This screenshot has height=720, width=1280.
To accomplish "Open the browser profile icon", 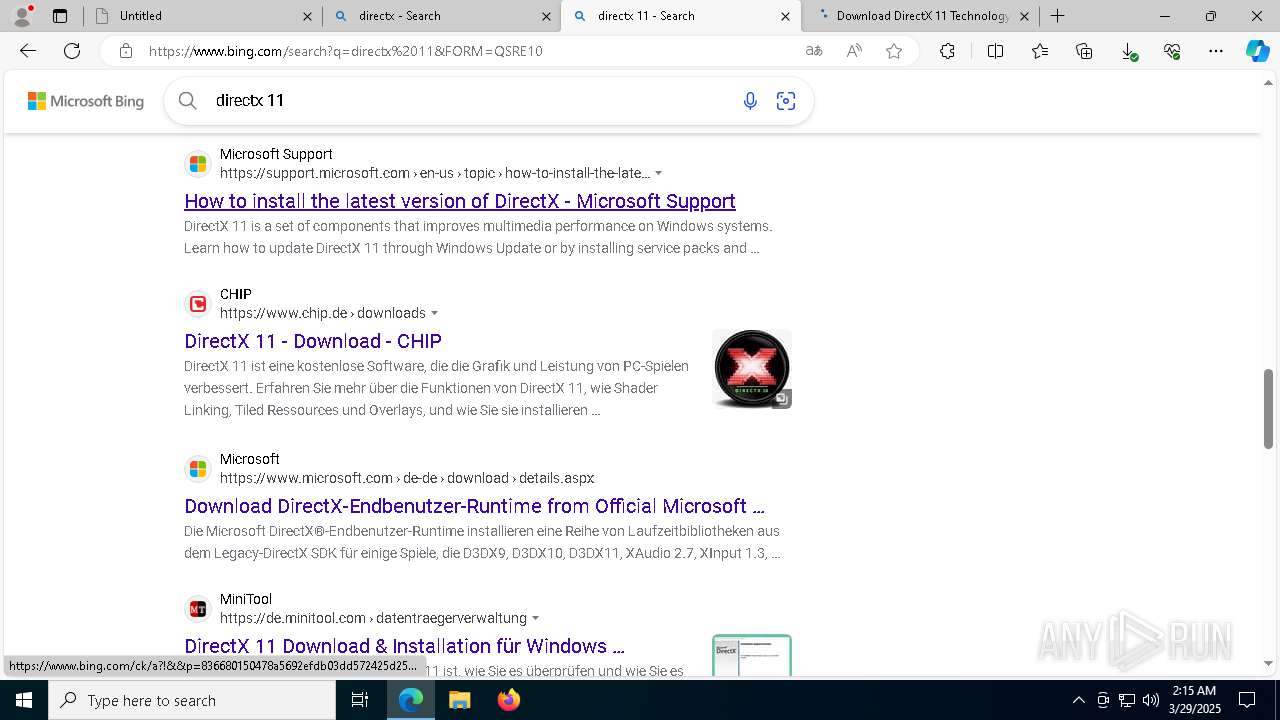I will (22, 16).
